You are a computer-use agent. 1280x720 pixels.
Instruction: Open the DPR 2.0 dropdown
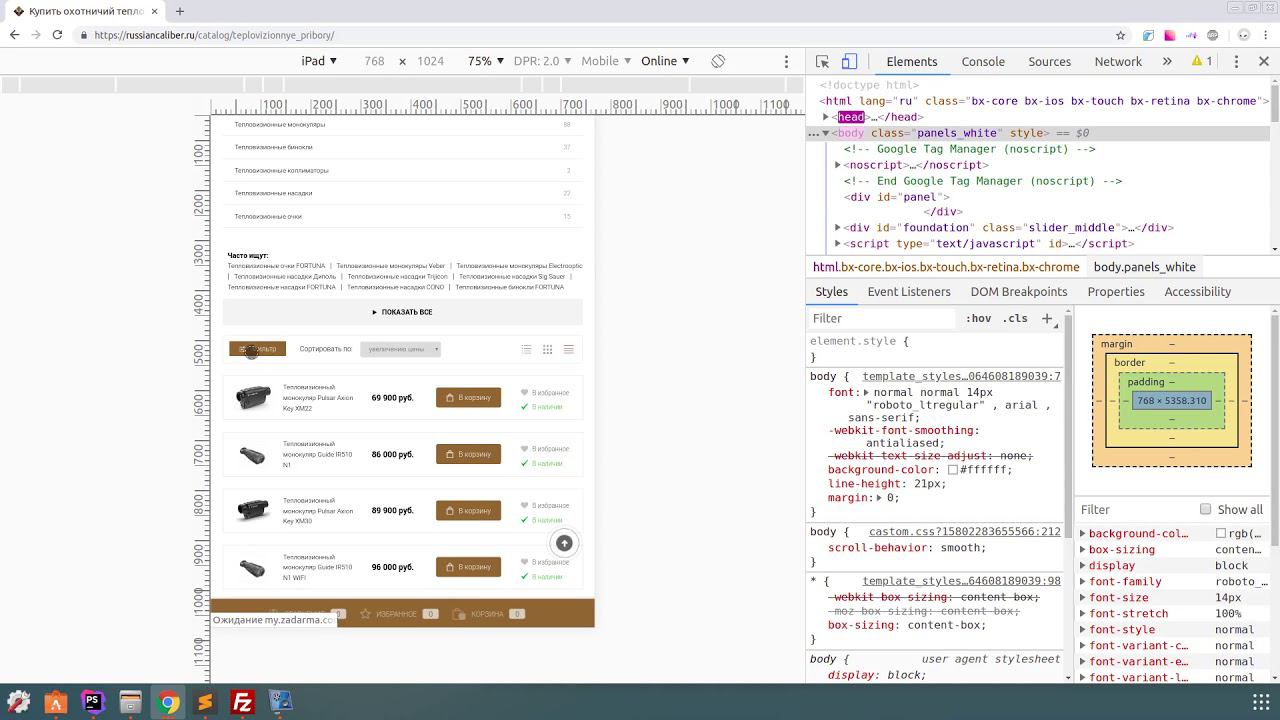pos(544,61)
